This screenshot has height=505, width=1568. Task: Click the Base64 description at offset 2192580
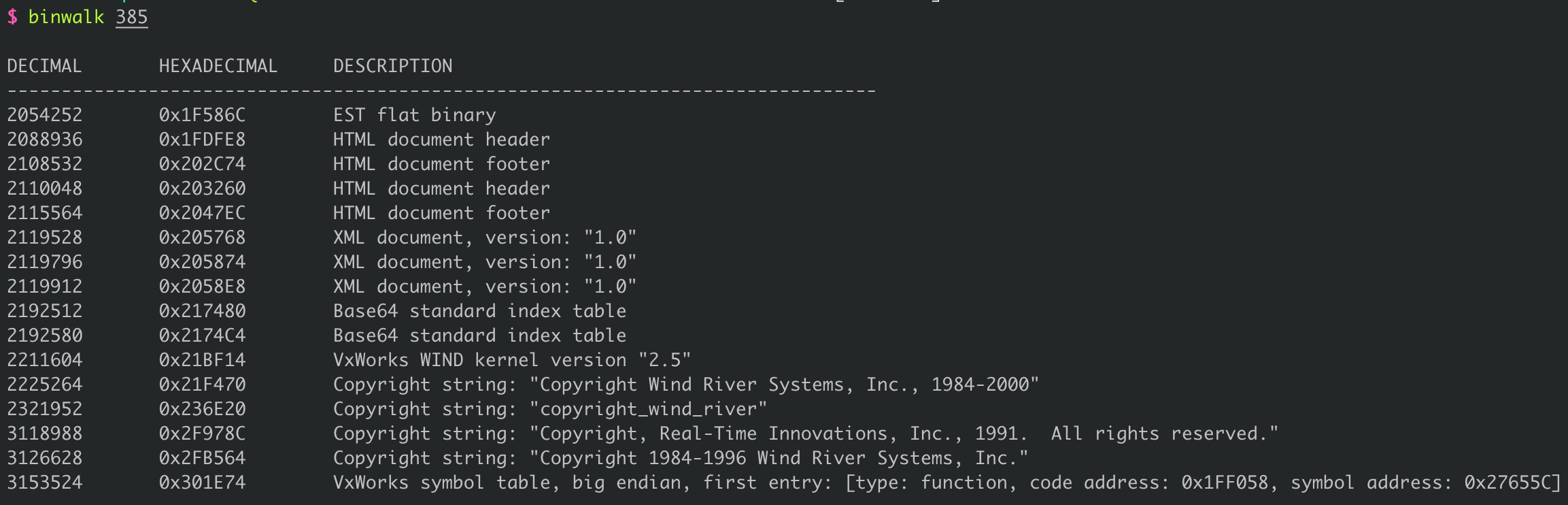pyautogui.click(x=479, y=336)
